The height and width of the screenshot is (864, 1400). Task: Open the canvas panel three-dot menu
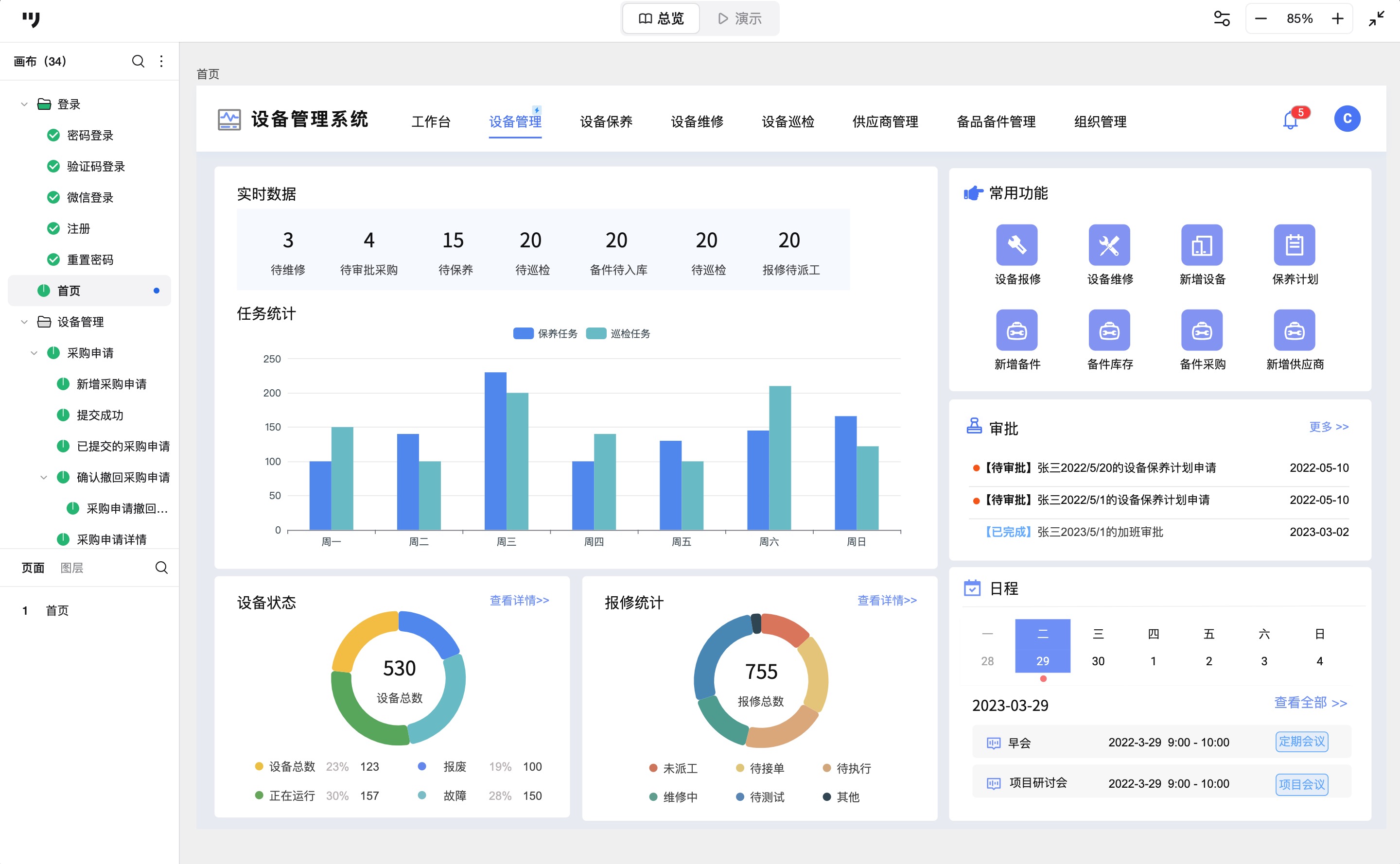(161, 61)
